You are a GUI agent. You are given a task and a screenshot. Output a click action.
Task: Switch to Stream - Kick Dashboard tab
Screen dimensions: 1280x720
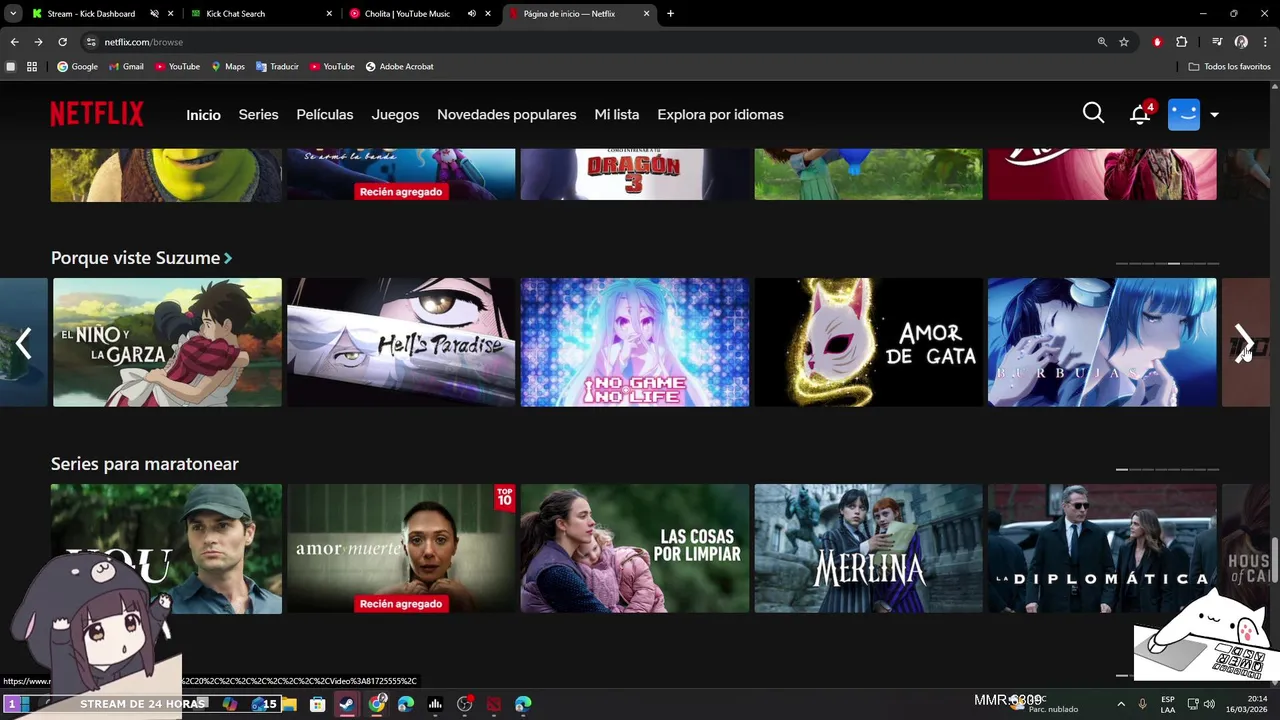pyautogui.click(x=91, y=14)
